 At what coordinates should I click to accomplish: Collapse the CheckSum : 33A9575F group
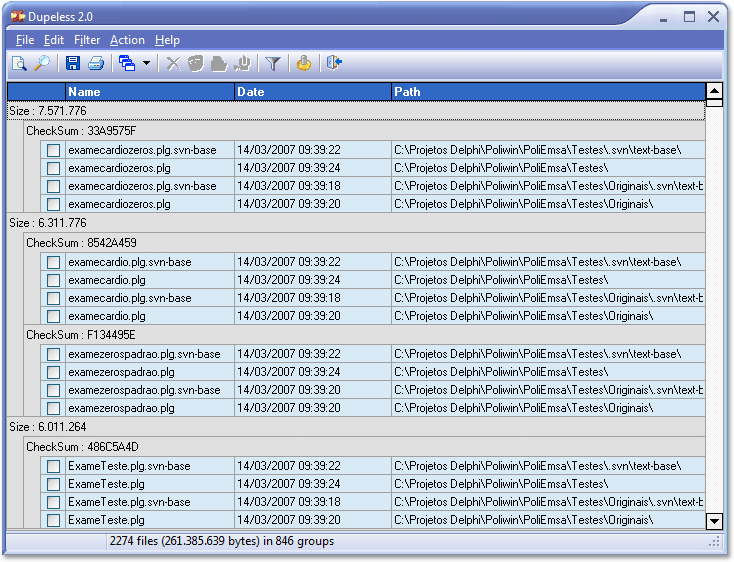click(364, 131)
